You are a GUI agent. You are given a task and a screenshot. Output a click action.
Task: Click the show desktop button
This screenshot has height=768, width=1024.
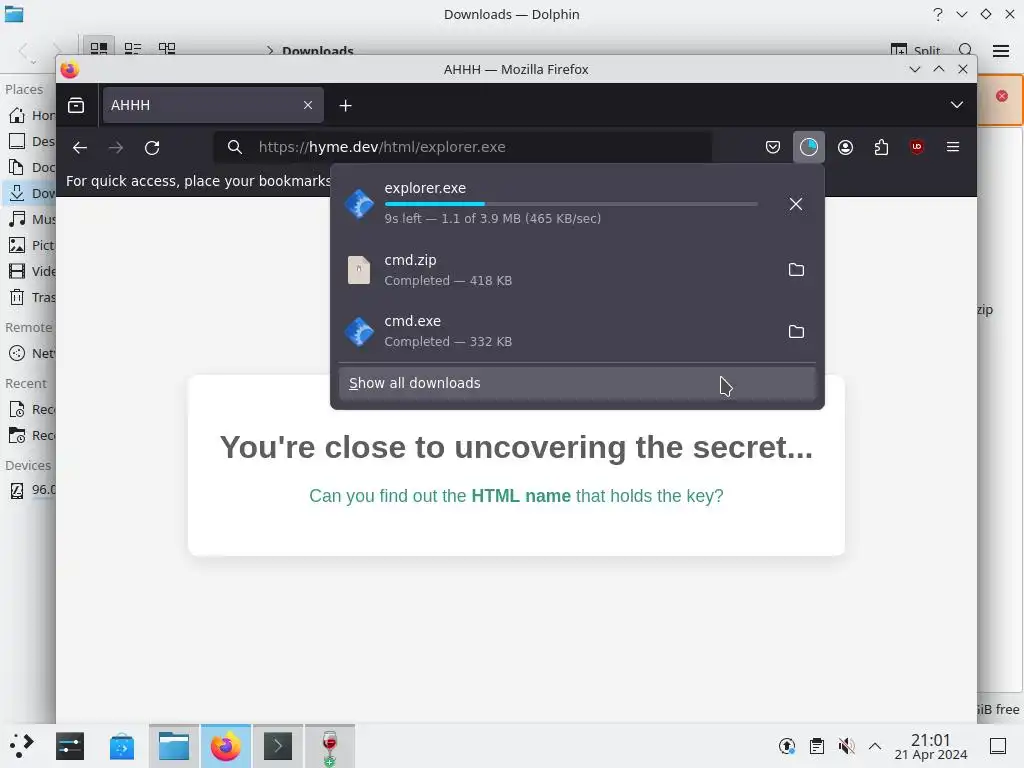point(998,746)
